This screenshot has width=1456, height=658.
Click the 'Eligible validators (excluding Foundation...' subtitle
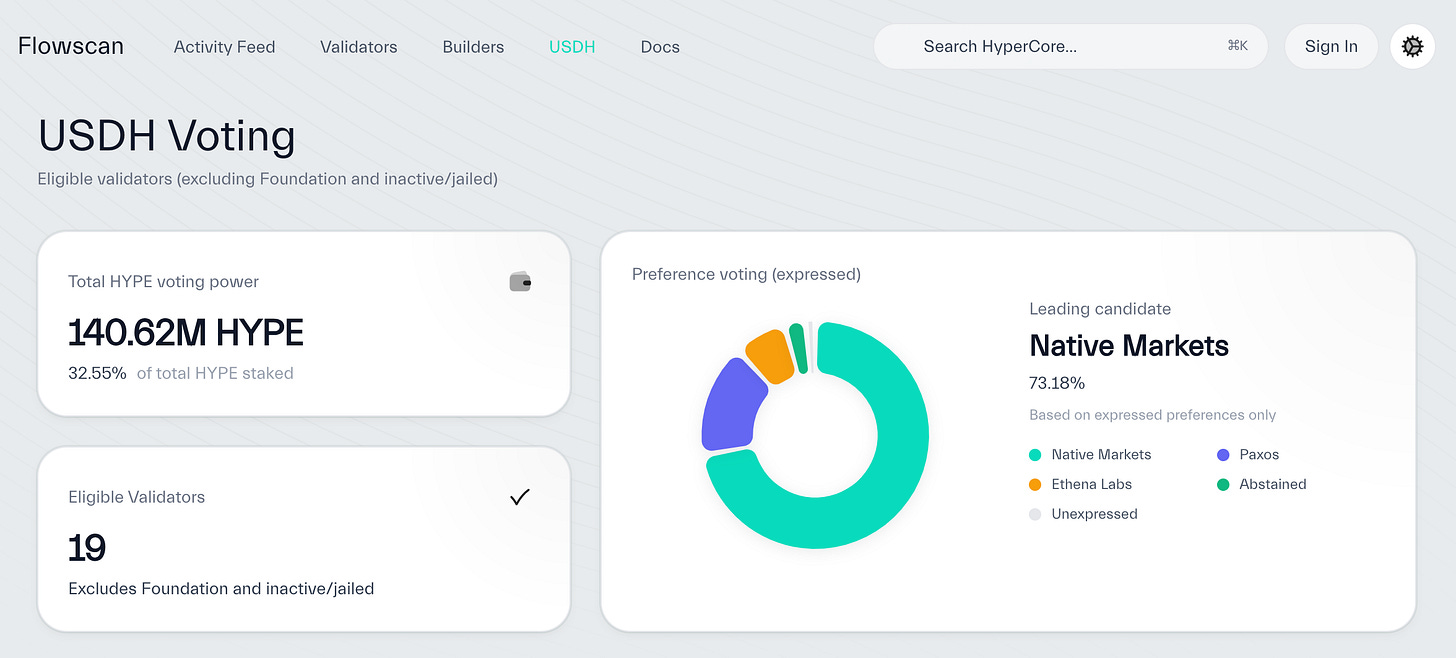coord(267,179)
